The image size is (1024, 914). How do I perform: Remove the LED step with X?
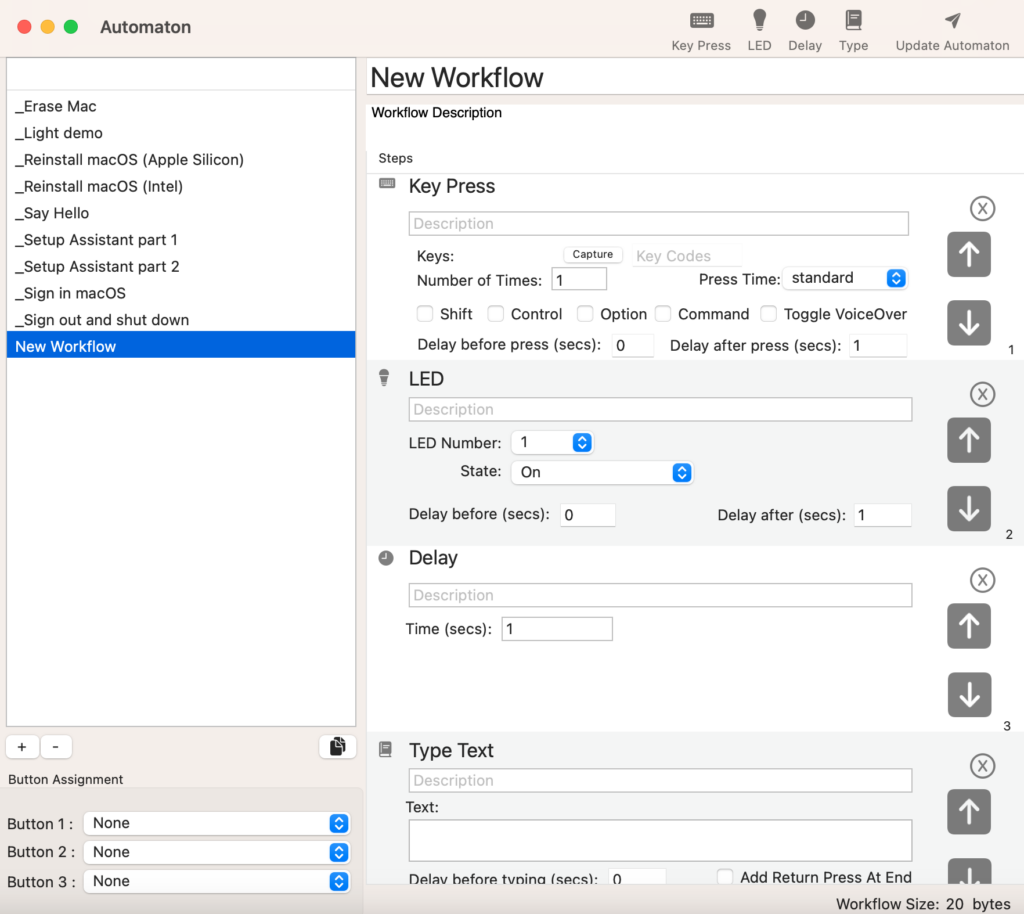pyautogui.click(x=982, y=394)
